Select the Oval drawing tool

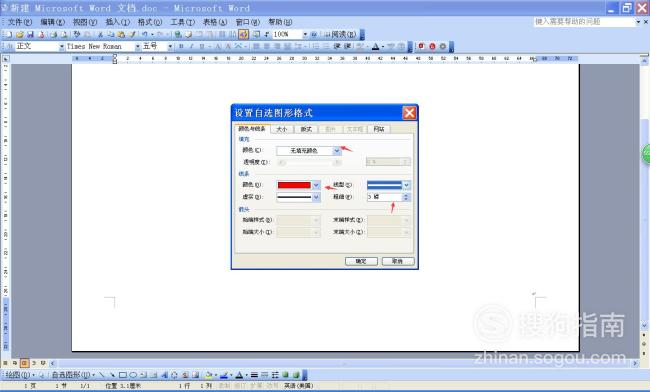pos(133,375)
